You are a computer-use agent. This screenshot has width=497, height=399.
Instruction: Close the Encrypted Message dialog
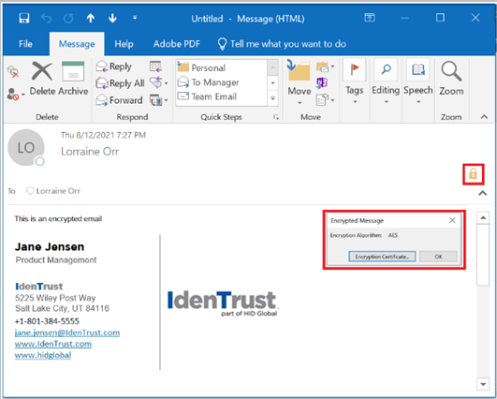coord(452,220)
